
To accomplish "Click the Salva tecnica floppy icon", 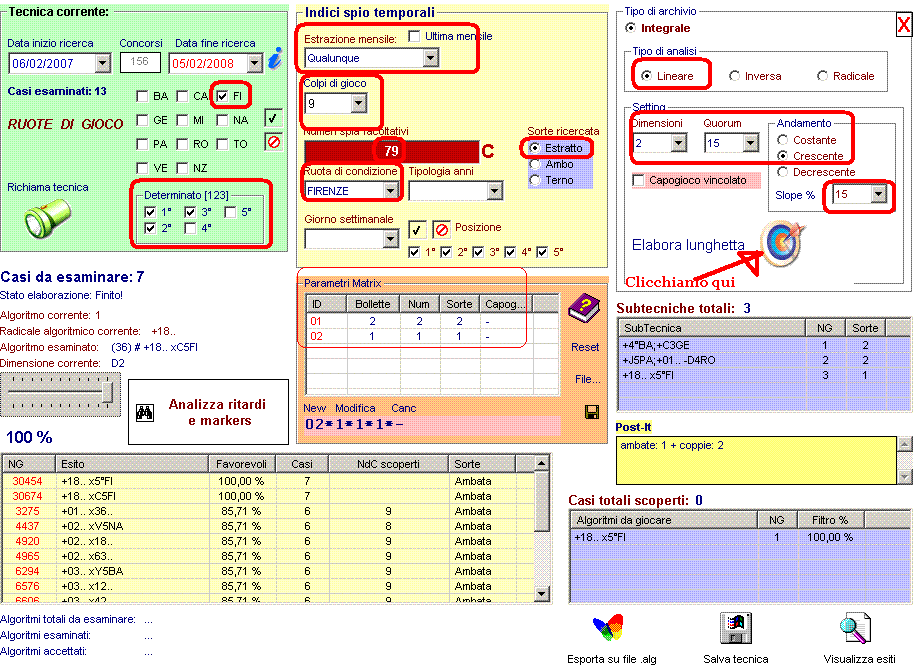I will 736,628.
